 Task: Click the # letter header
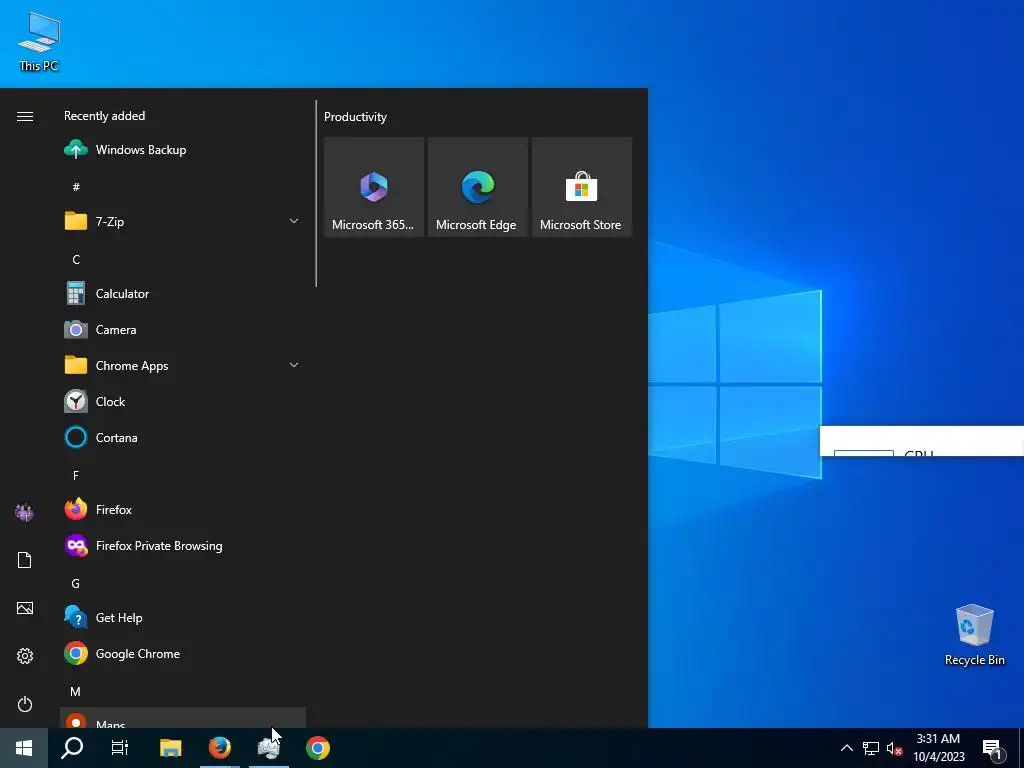coord(76,187)
